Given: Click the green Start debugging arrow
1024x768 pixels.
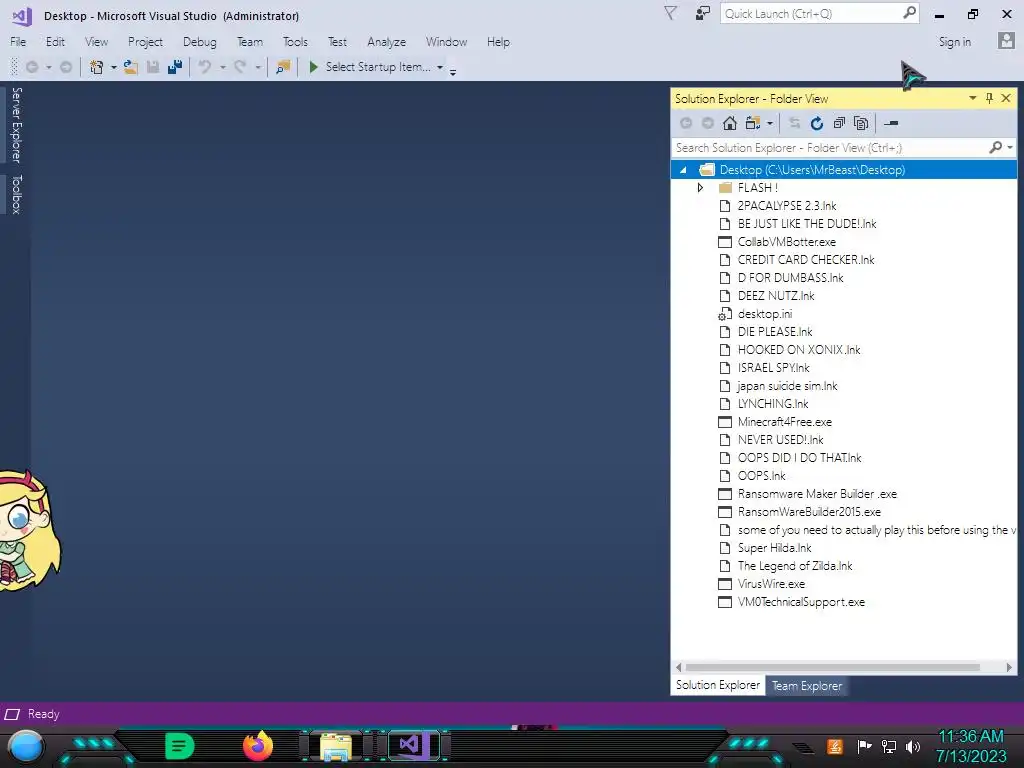Looking at the screenshot, I should click(313, 67).
